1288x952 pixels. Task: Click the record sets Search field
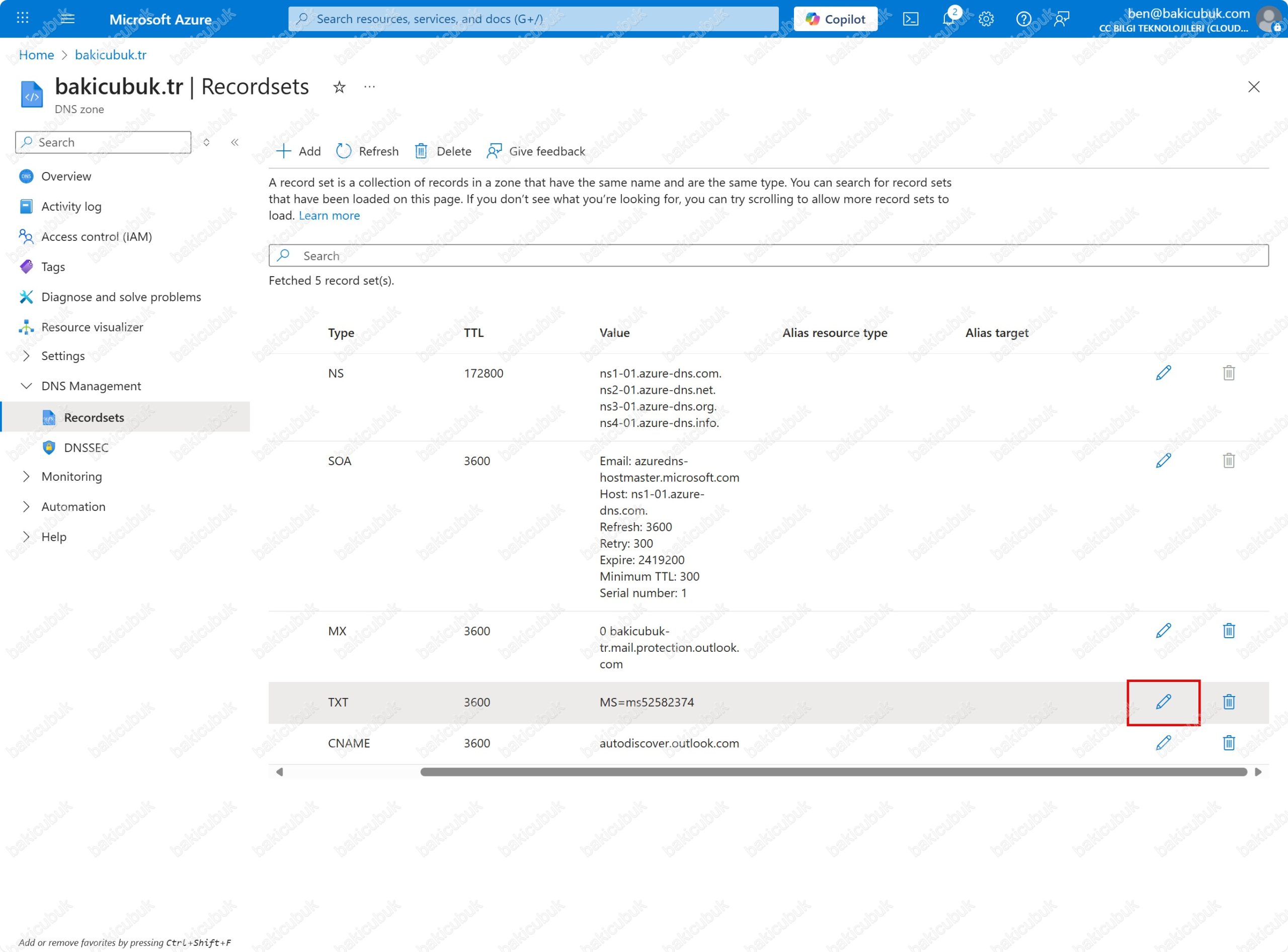(x=769, y=255)
